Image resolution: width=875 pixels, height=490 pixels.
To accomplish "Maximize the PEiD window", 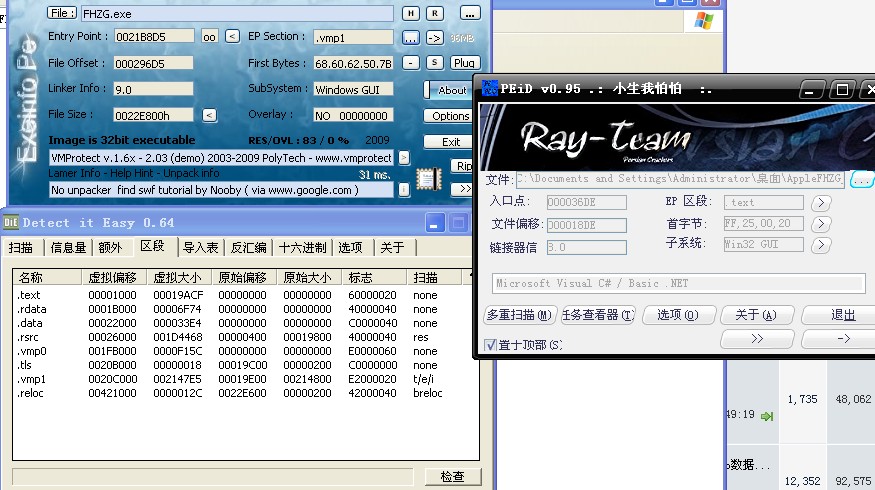I will point(842,89).
